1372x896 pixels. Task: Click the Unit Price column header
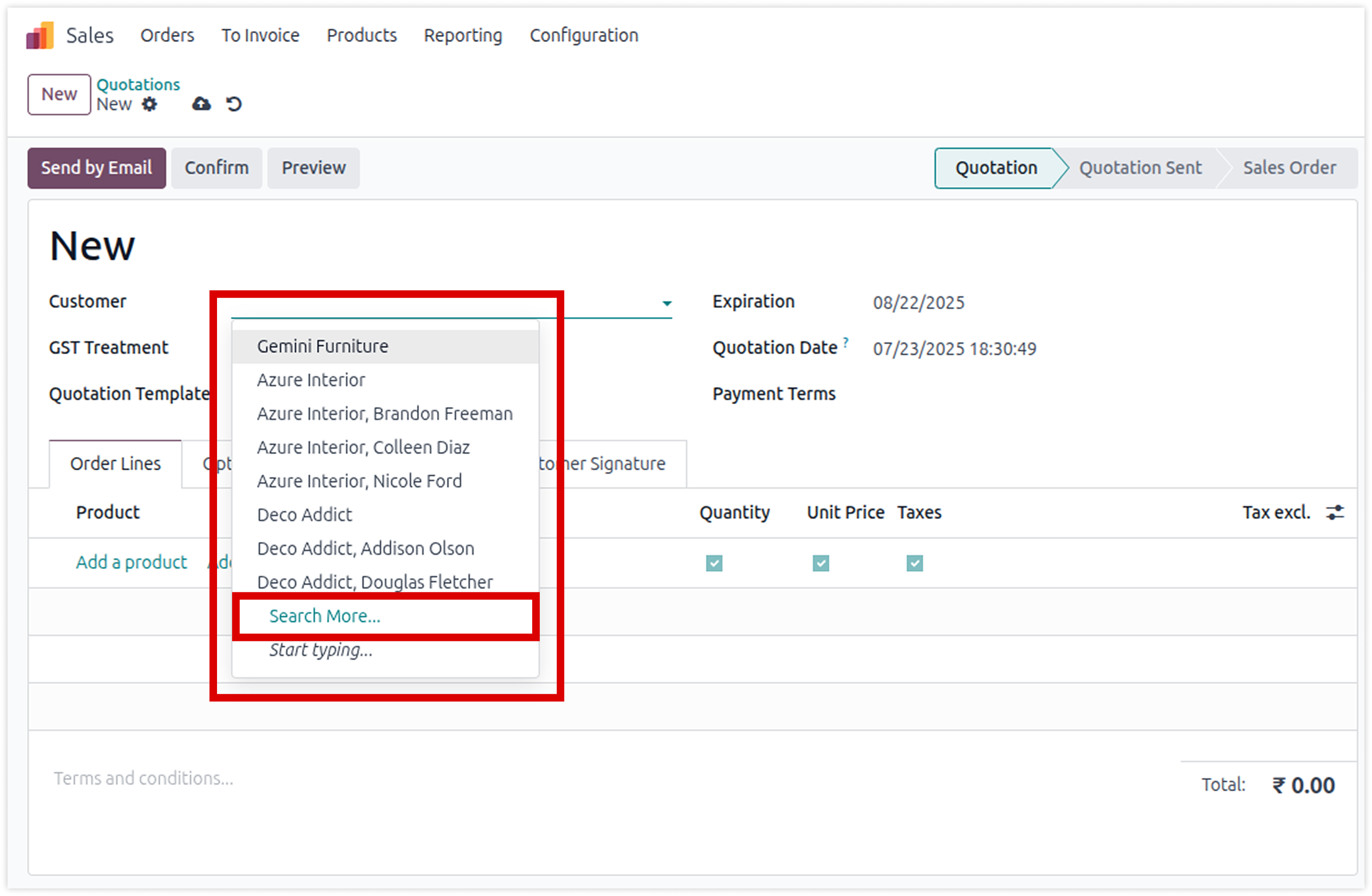845,512
